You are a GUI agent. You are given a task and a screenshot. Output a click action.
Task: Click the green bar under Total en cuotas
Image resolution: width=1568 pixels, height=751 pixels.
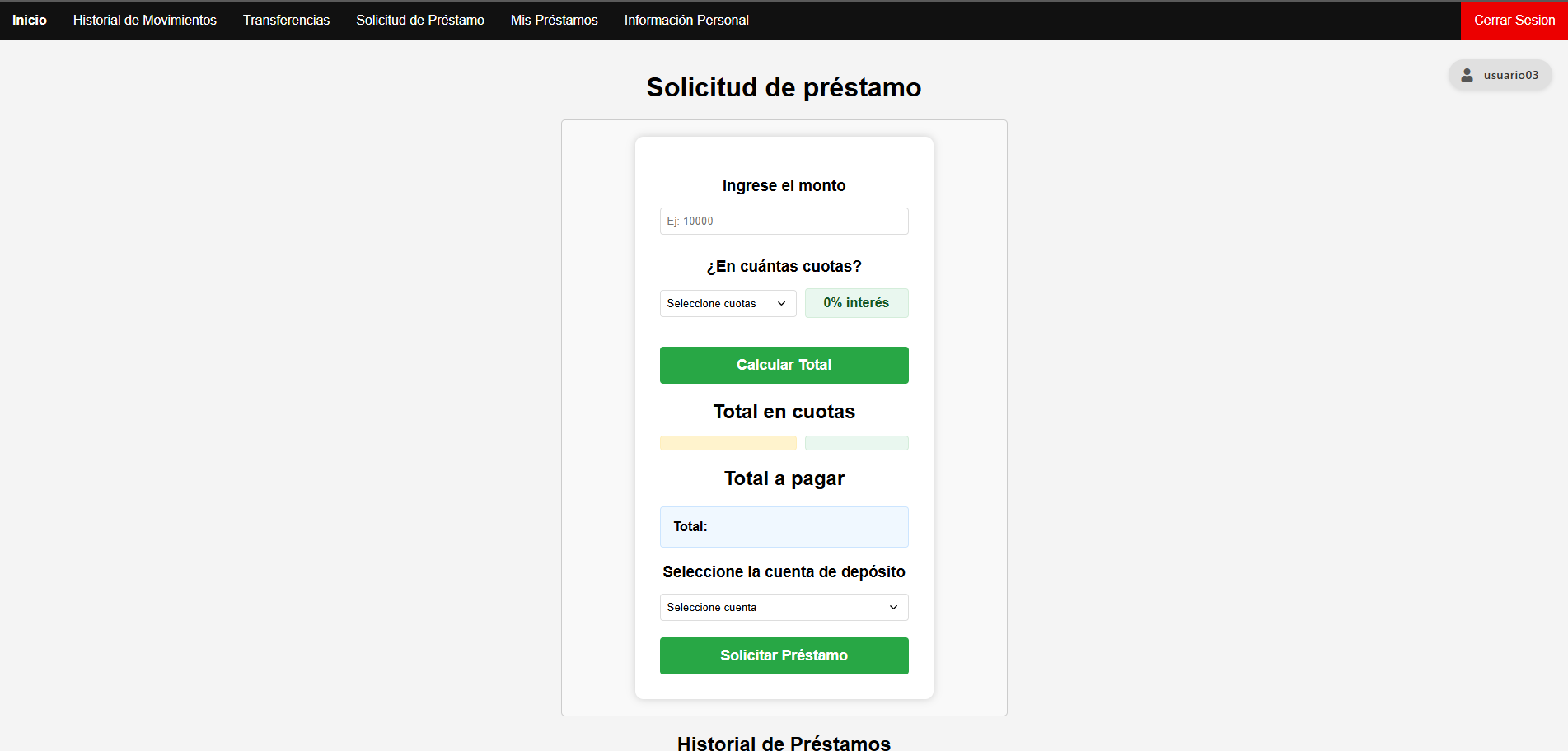856,443
